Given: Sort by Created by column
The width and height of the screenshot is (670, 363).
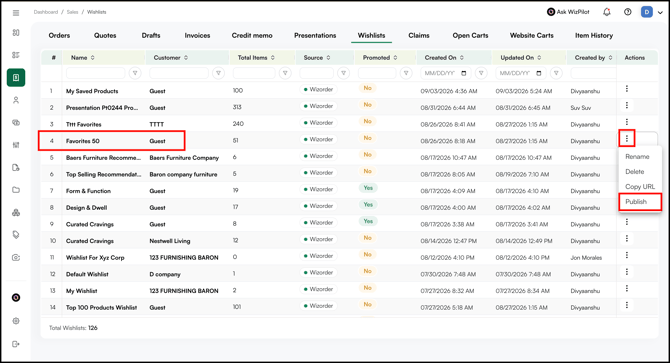Looking at the screenshot, I should pos(593,58).
